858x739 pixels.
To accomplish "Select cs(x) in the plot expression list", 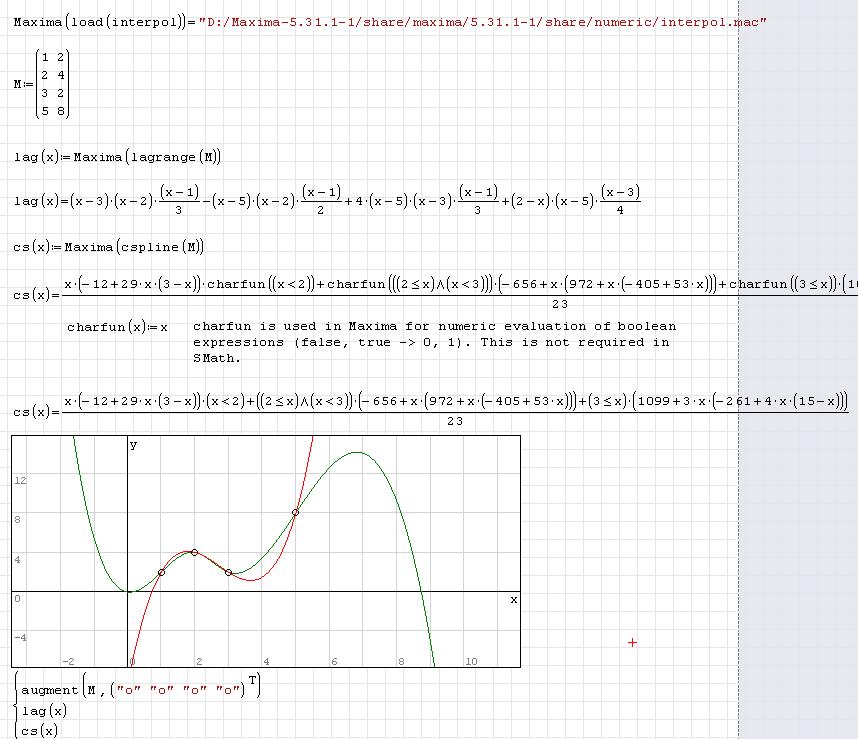I will point(42,730).
